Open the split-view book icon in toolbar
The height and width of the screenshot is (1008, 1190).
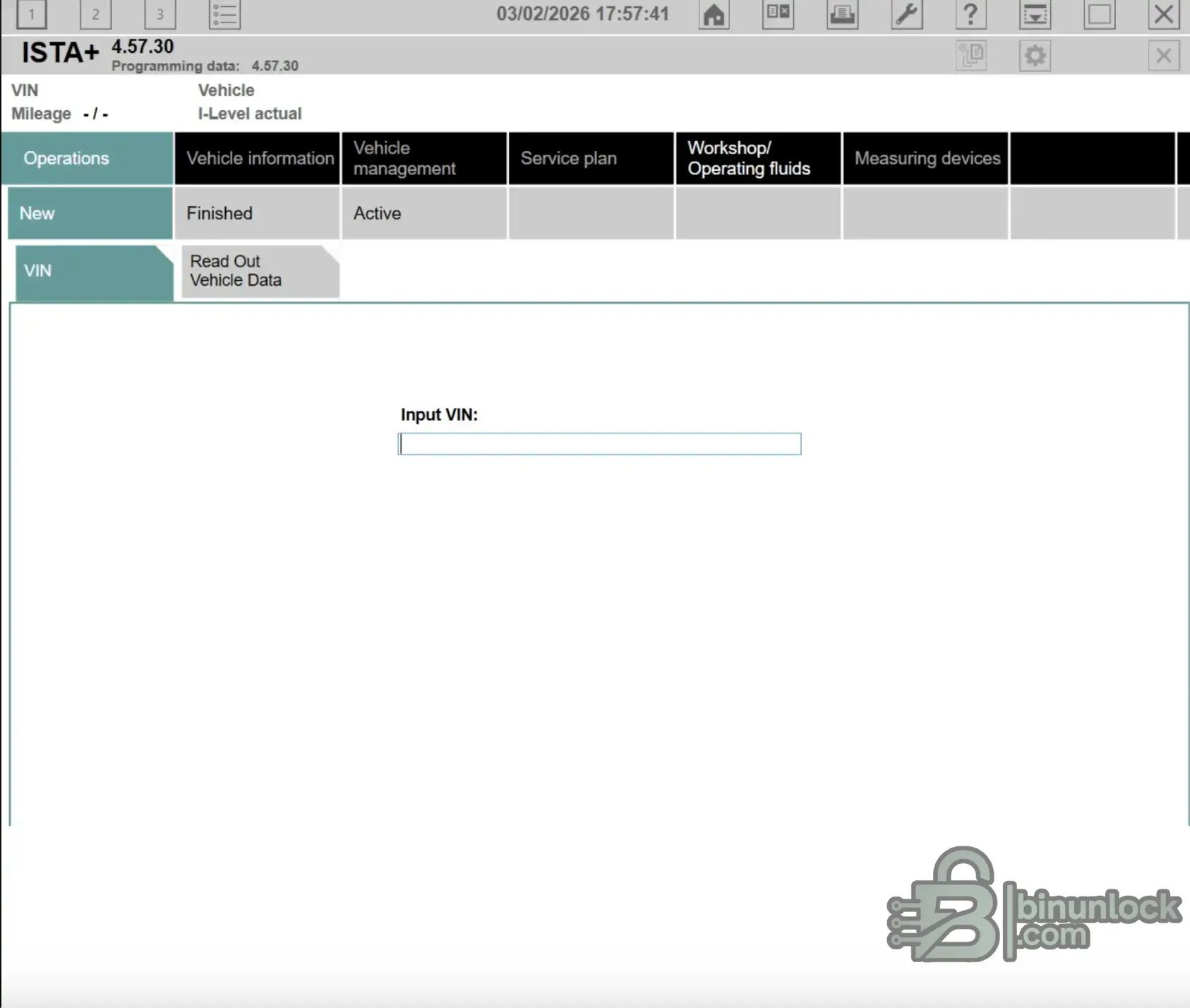click(778, 14)
